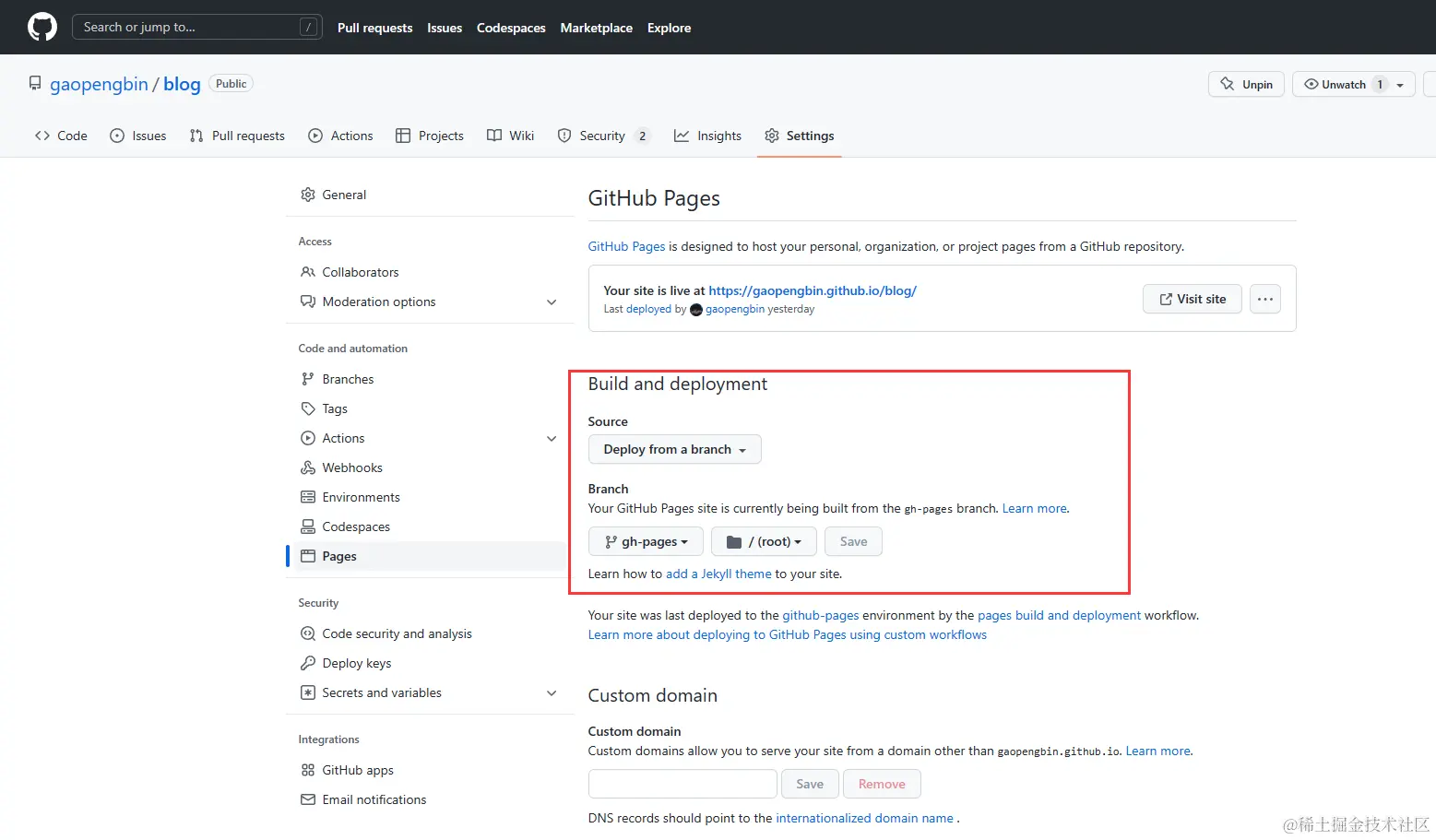1436x840 pixels.
Task: Open Explore in the top navigation
Action: 670,28
